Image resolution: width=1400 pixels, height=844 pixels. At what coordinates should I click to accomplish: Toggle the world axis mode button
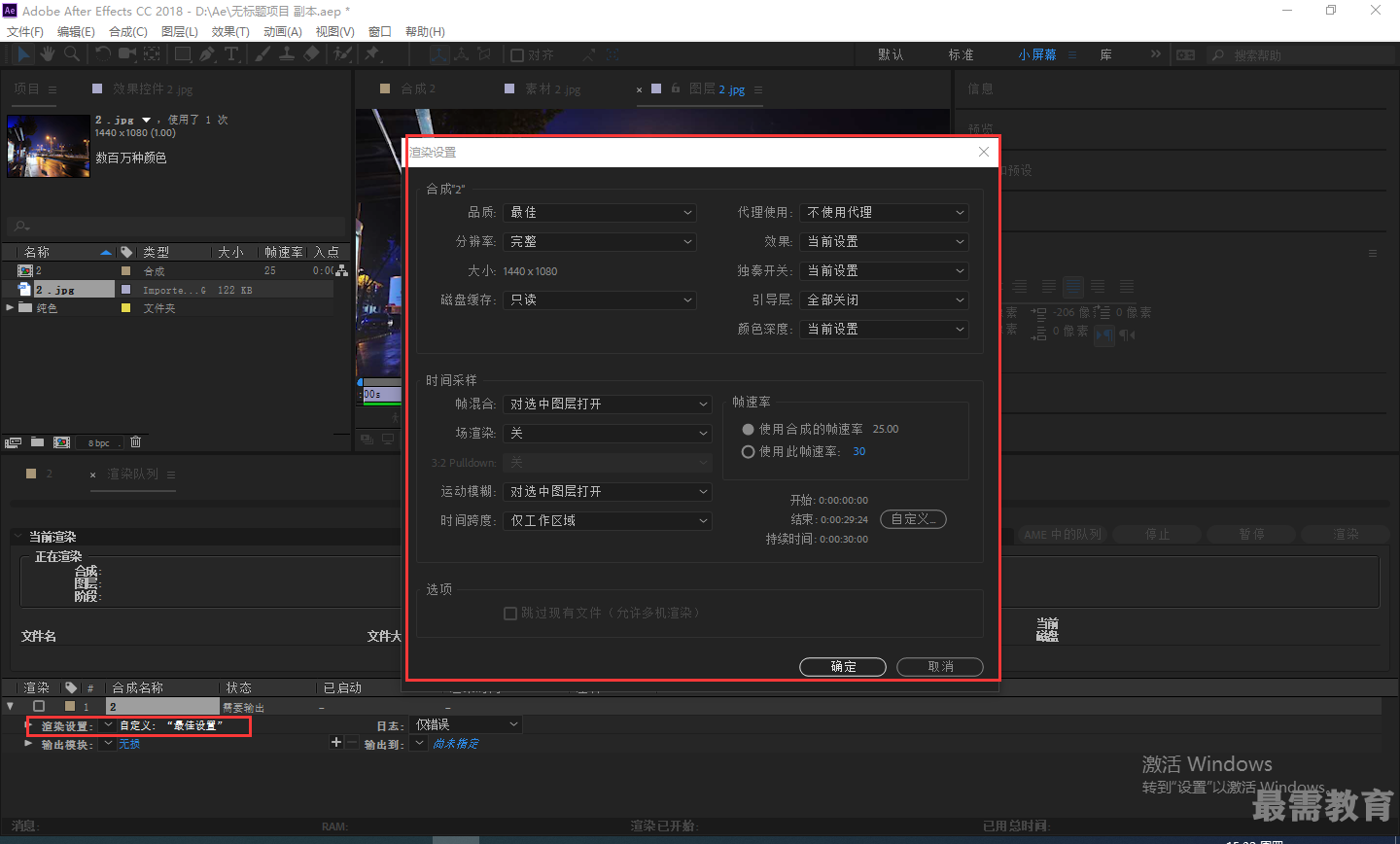pyautogui.click(x=462, y=54)
